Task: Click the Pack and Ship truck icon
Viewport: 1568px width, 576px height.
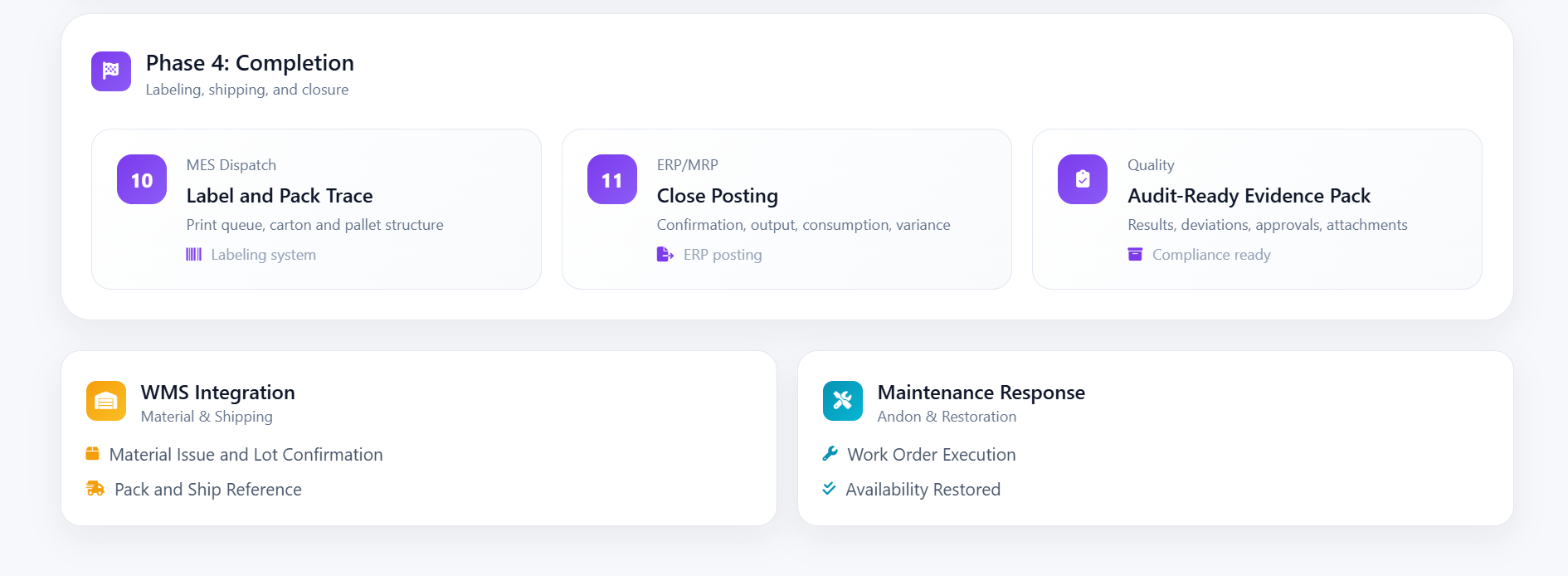Action: [x=95, y=489]
